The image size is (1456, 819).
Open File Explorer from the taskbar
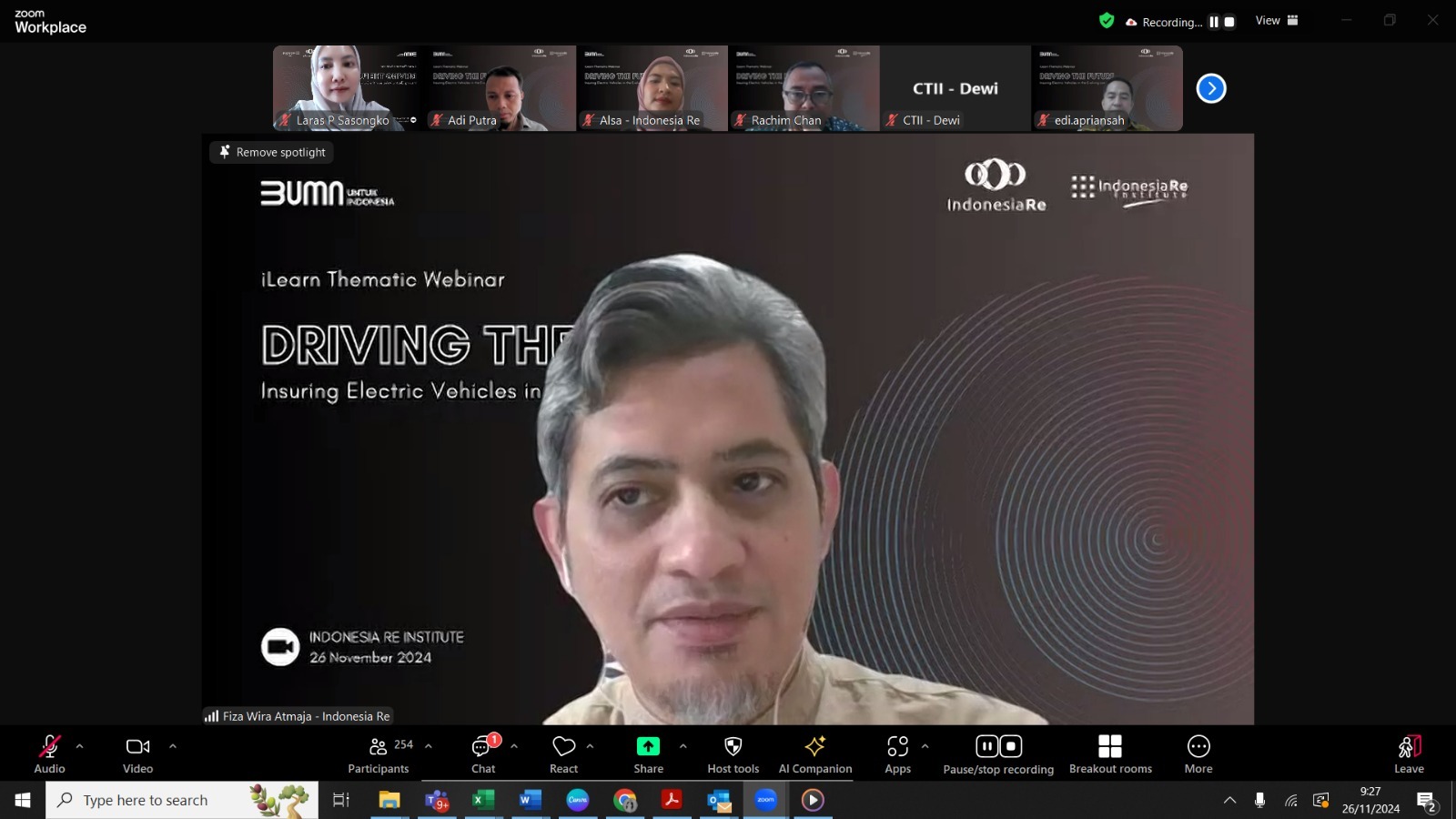click(389, 800)
